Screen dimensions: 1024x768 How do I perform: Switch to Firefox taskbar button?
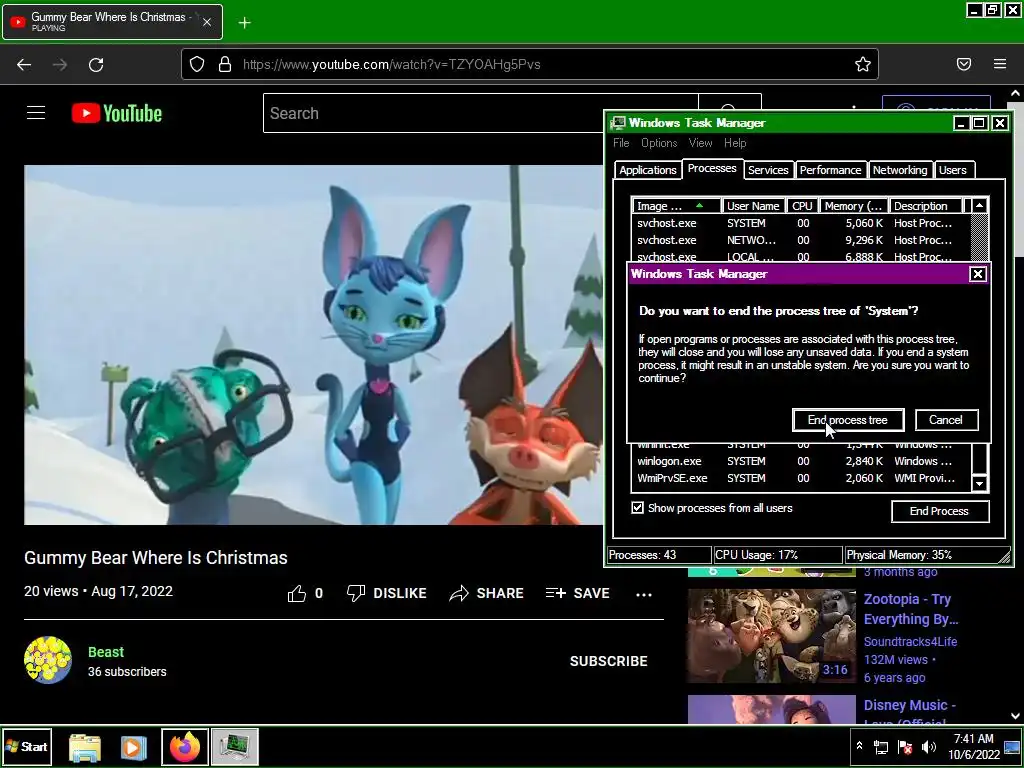click(x=185, y=746)
